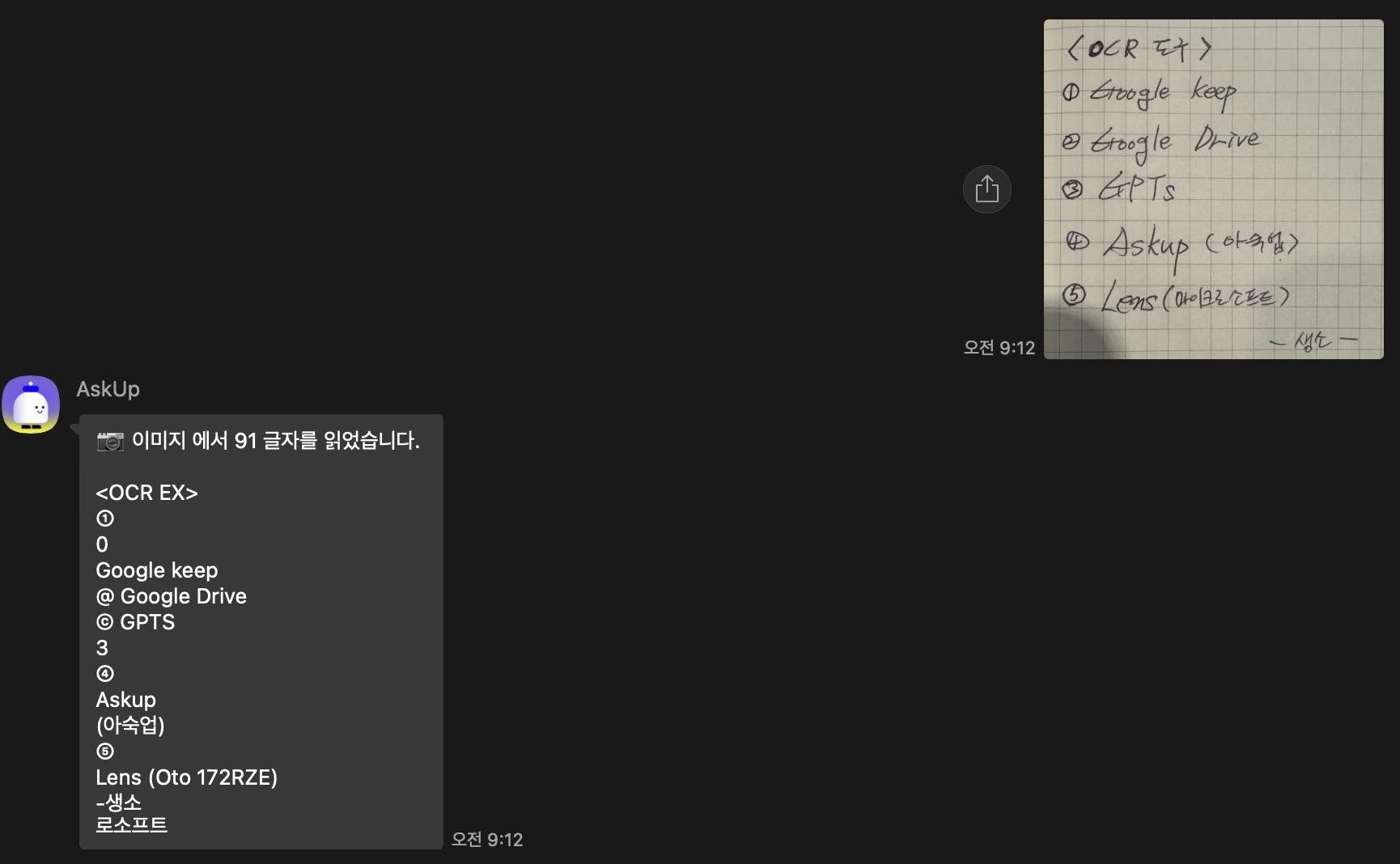The image size is (1400, 864).
Task: Click the 'Google keep' line in the reply
Action: click(x=157, y=570)
